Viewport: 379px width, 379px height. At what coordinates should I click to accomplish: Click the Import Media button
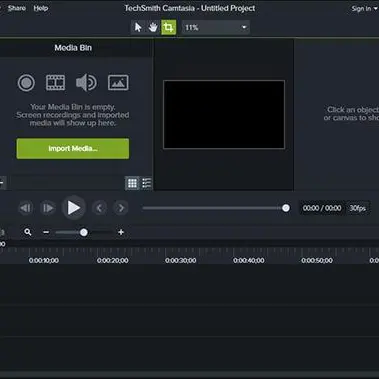coord(73,149)
